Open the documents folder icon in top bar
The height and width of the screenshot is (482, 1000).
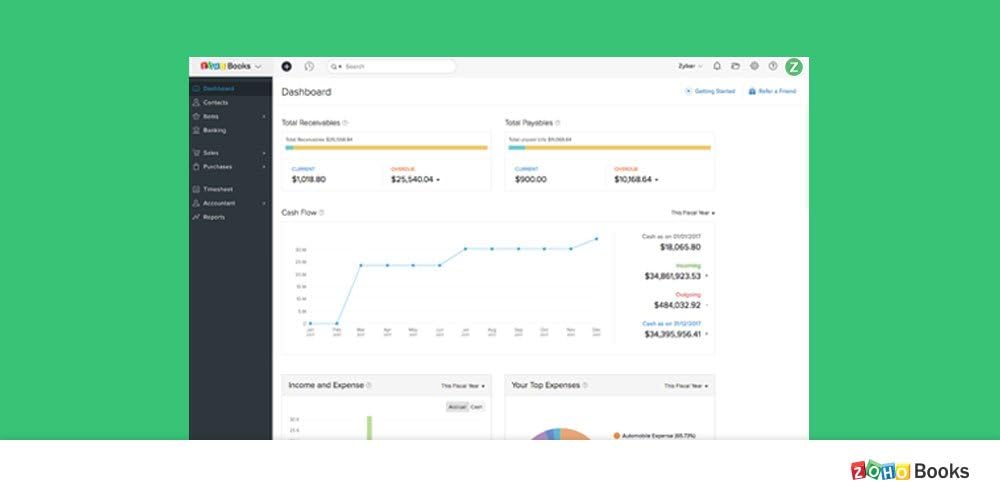[x=735, y=66]
